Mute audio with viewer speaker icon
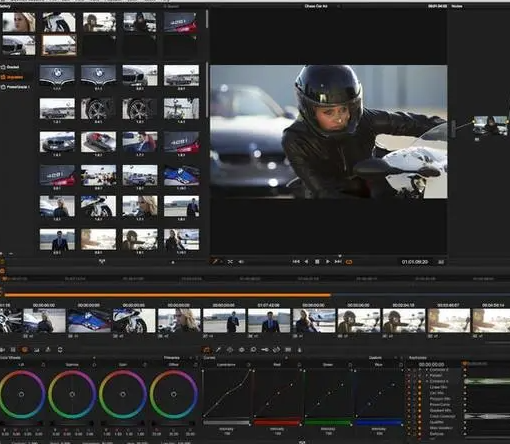Image resolution: width=510 pixels, height=444 pixels. click(x=241, y=262)
